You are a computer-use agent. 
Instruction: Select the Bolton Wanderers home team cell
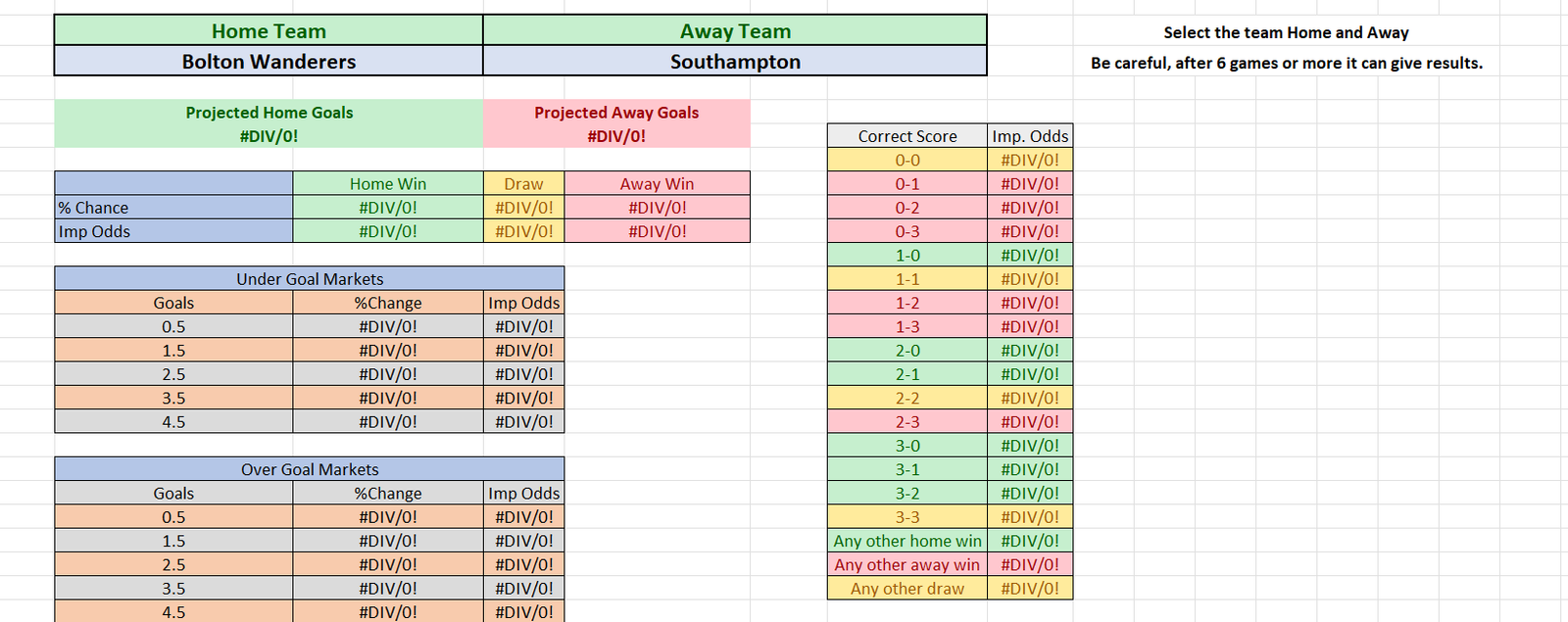pyautogui.click(x=269, y=61)
